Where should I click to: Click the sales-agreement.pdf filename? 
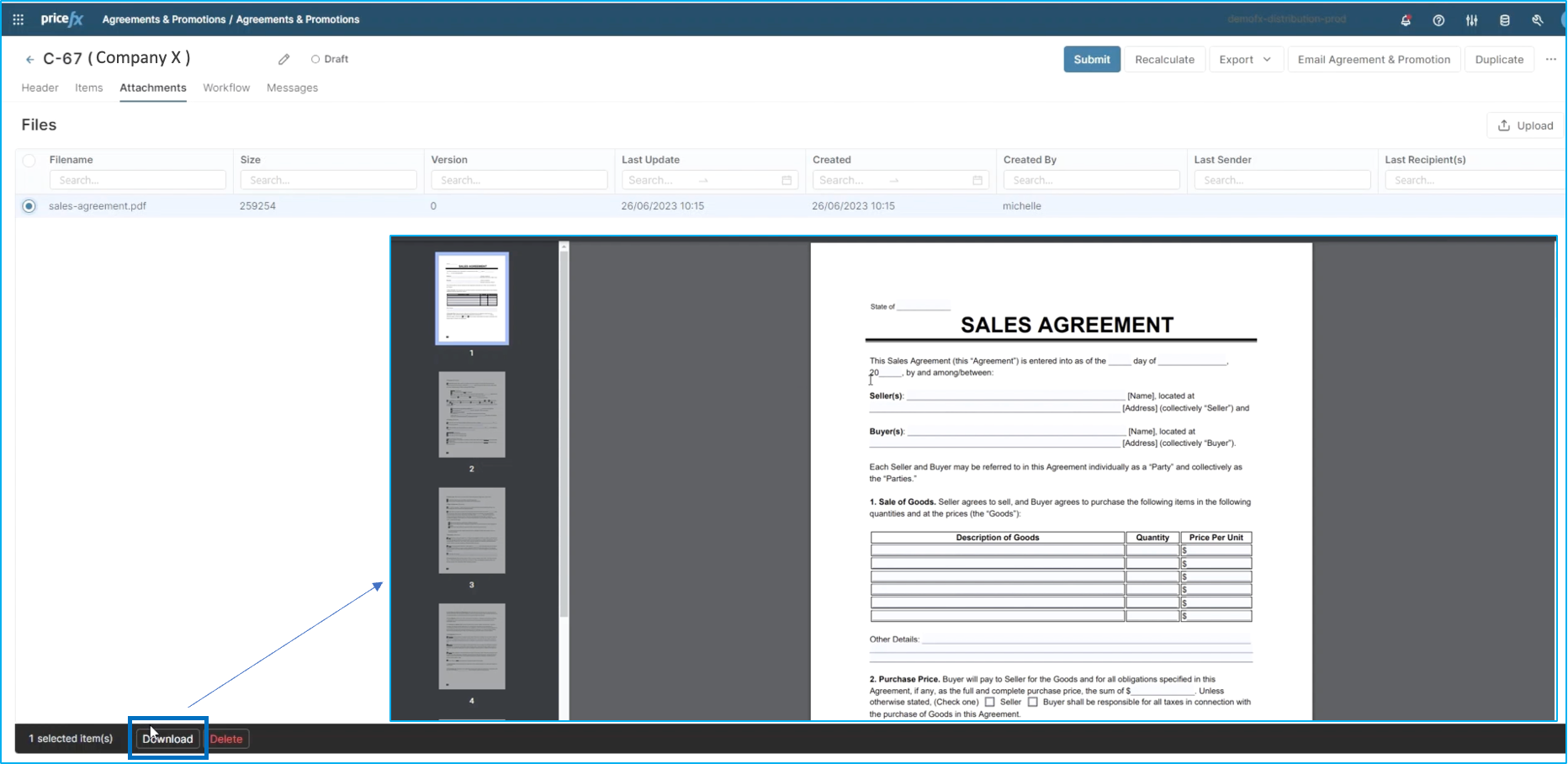98,206
